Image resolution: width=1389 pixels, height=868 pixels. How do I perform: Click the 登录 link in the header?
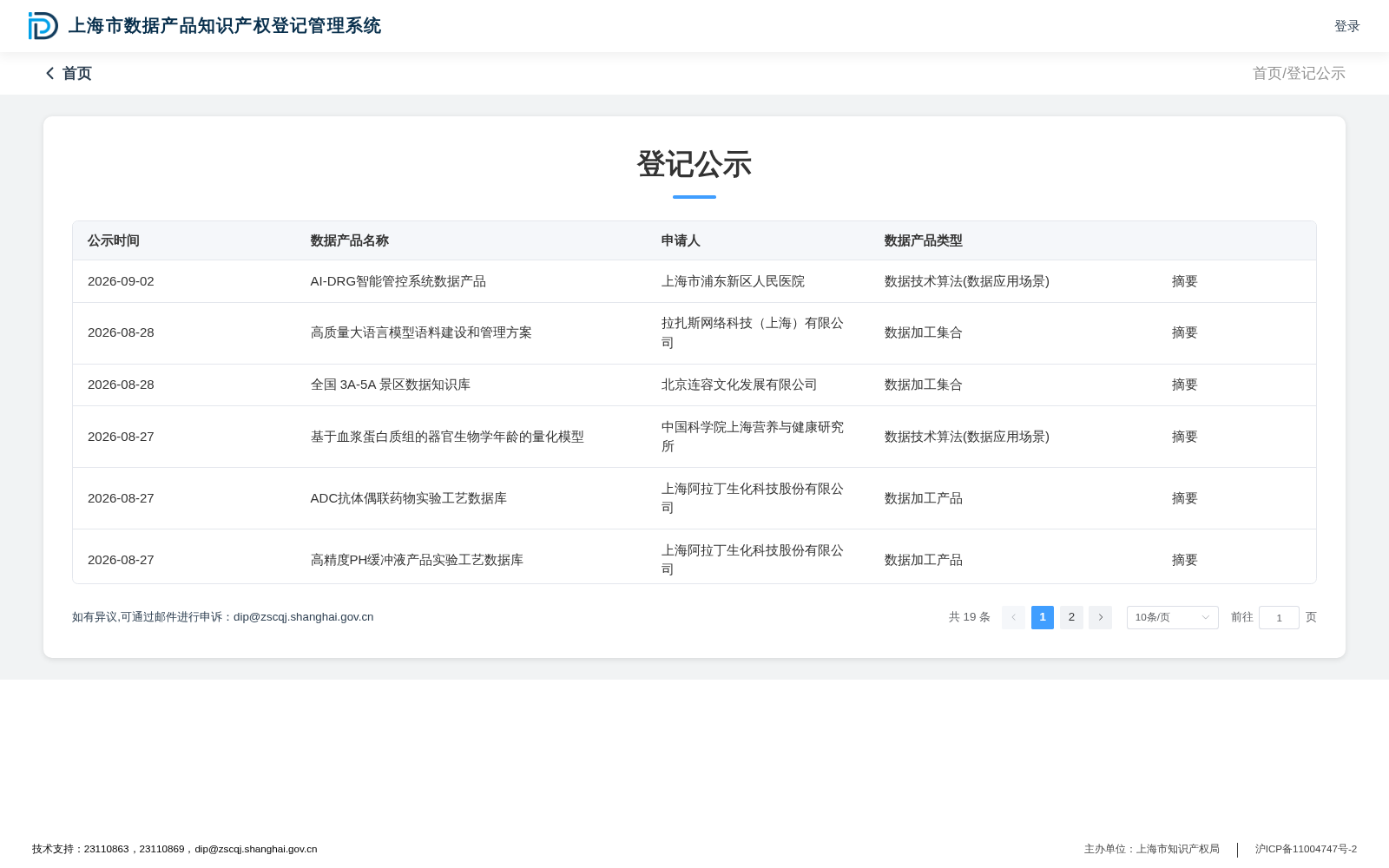pyautogui.click(x=1346, y=26)
